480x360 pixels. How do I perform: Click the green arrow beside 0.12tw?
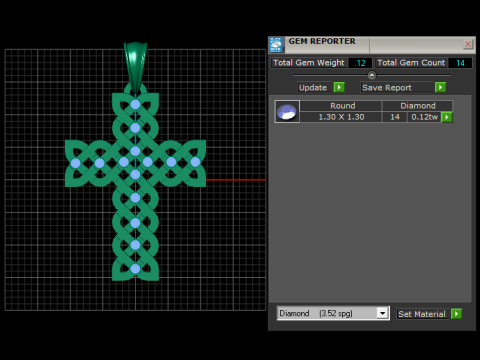[447, 117]
